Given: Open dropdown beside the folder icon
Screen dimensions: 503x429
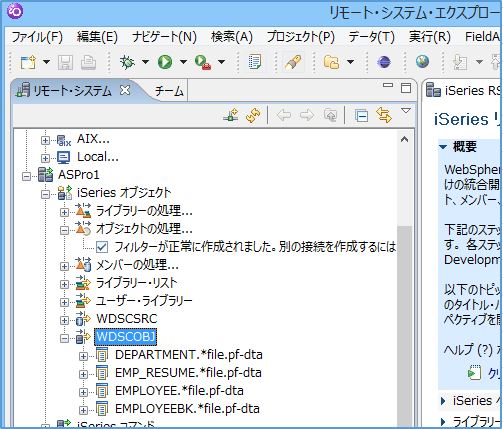Looking at the screenshot, I should tap(350, 62).
